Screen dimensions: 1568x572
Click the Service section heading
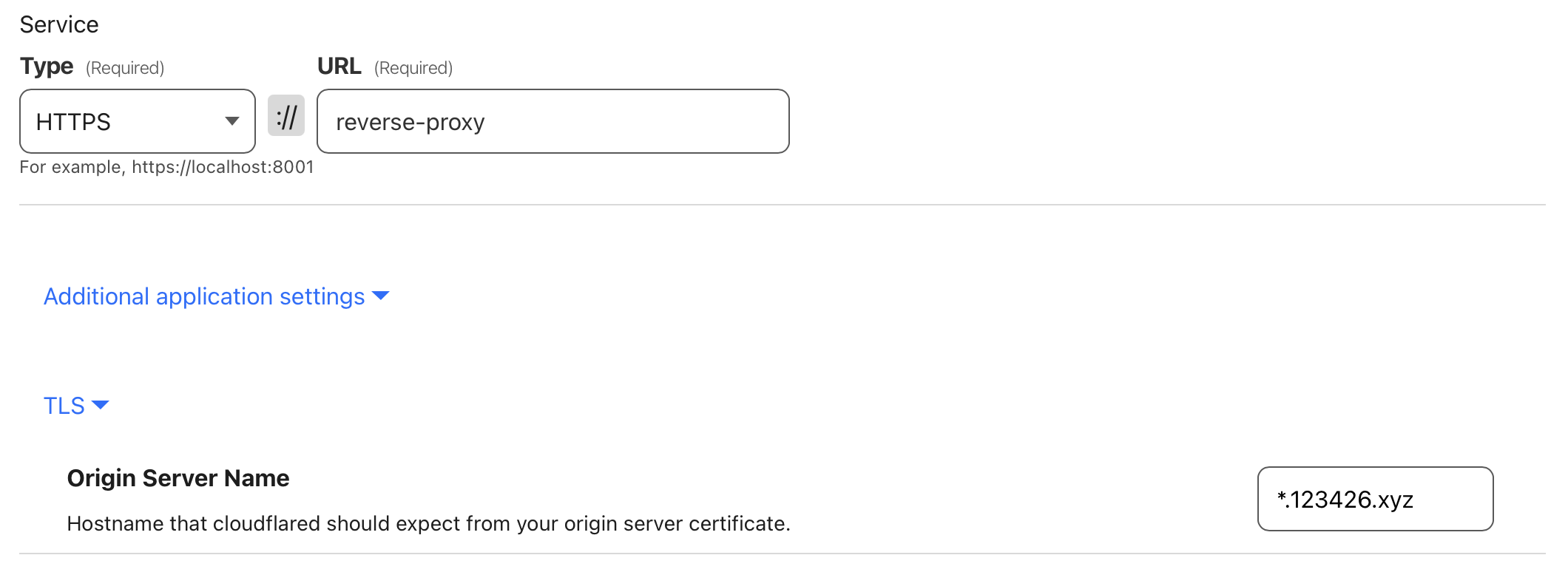pos(59,24)
